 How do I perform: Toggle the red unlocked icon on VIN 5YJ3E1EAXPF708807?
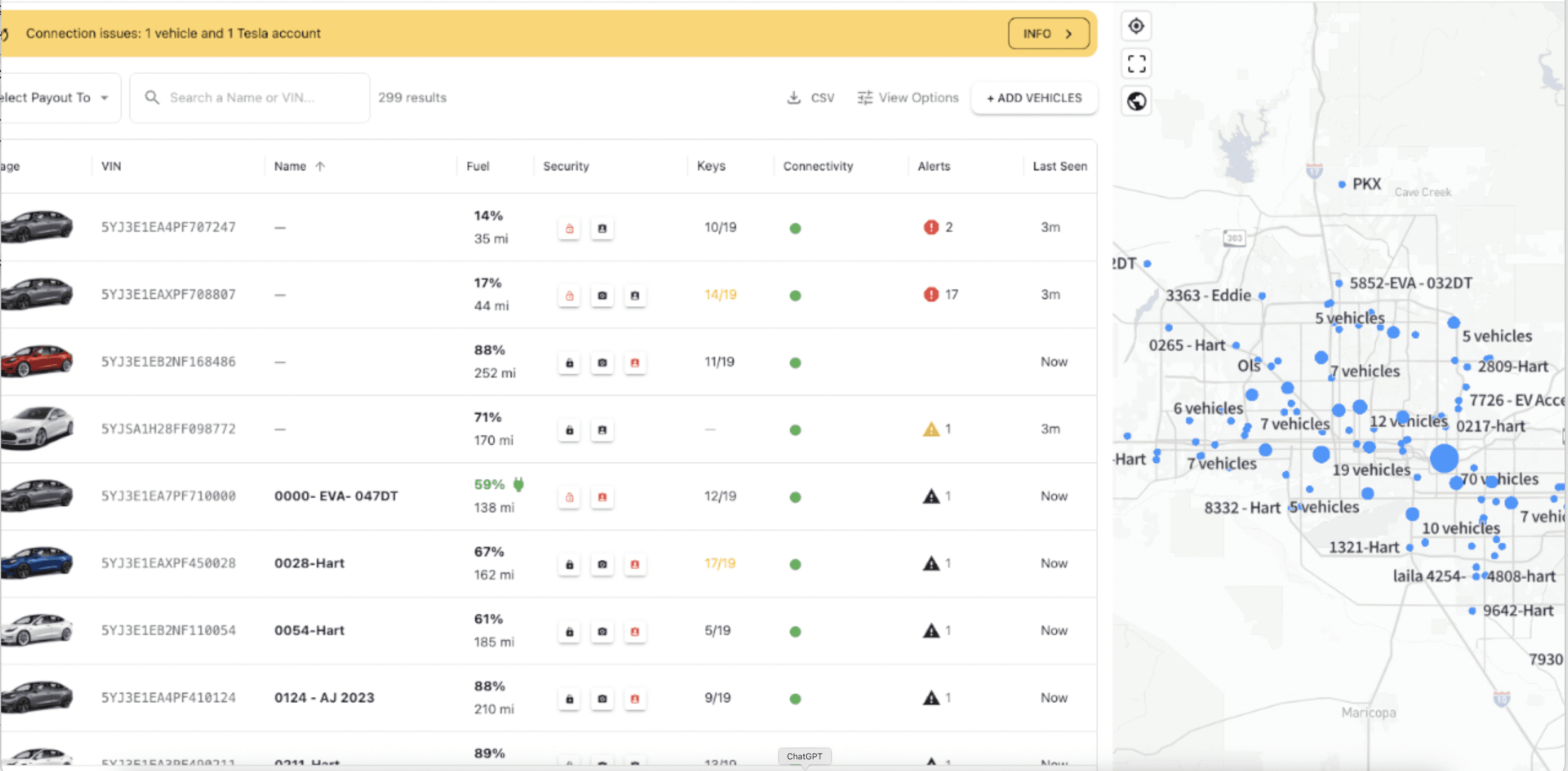click(569, 295)
